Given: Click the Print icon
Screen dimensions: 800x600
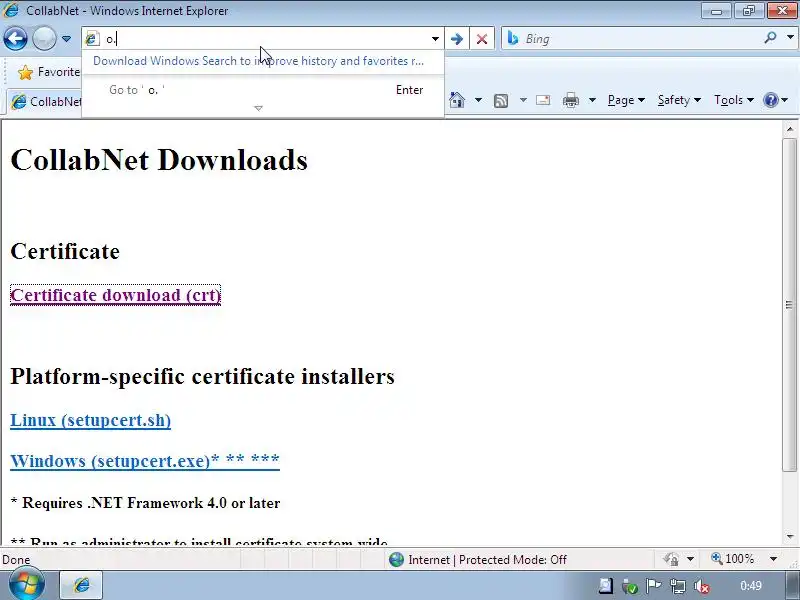Looking at the screenshot, I should [570, 100].
